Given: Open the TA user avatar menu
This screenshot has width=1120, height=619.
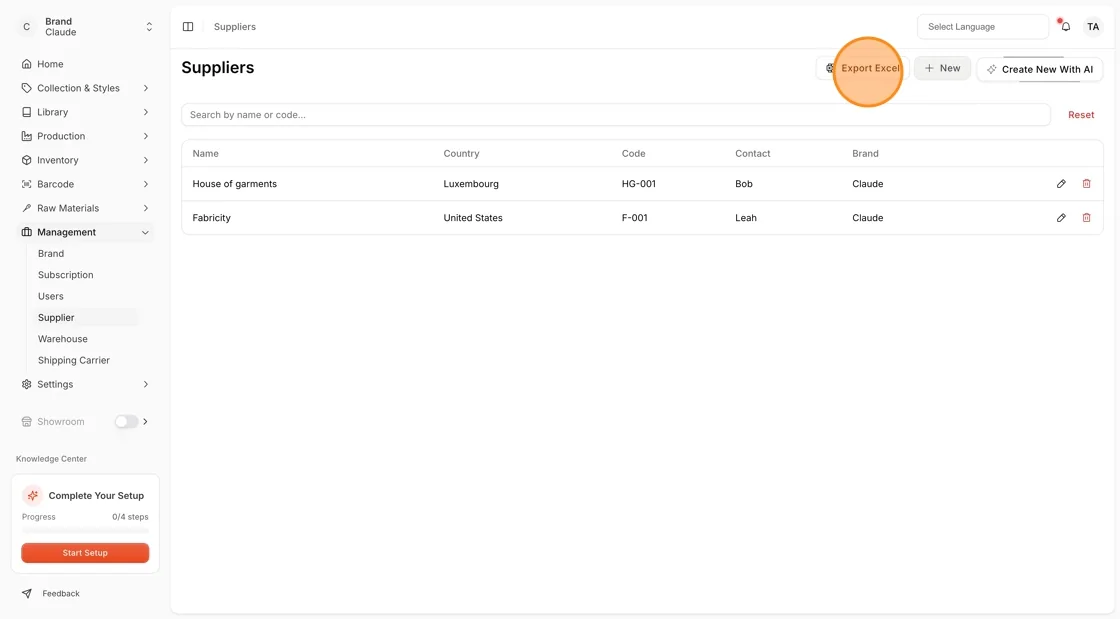Looking at the screenshot, I should [1093, 26].
